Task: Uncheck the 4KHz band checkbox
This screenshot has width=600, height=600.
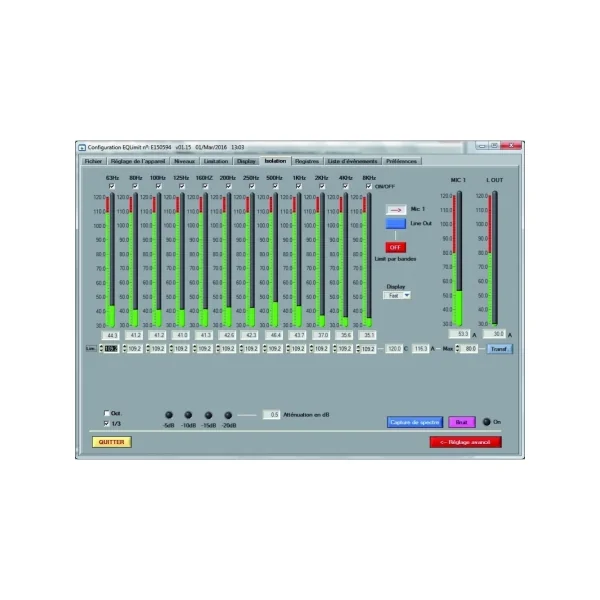Action: [x=346, y=186]
